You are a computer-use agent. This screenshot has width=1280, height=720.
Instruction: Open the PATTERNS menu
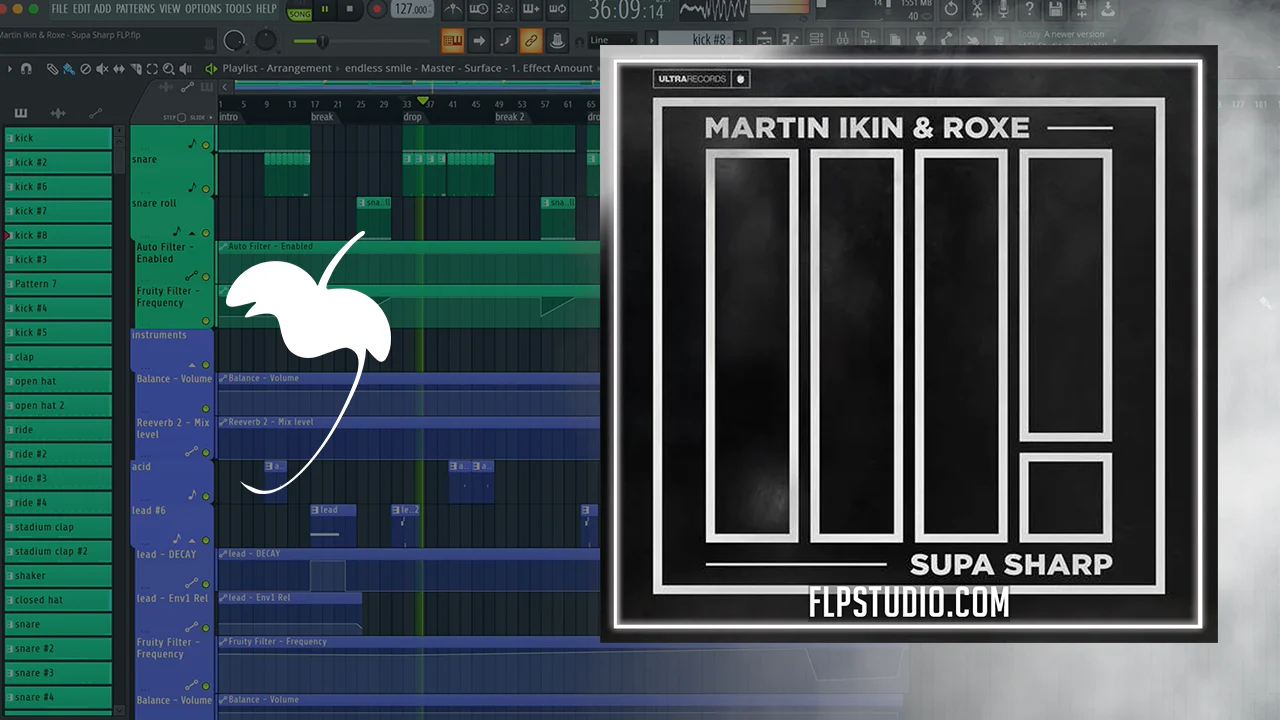coord(135,9)
